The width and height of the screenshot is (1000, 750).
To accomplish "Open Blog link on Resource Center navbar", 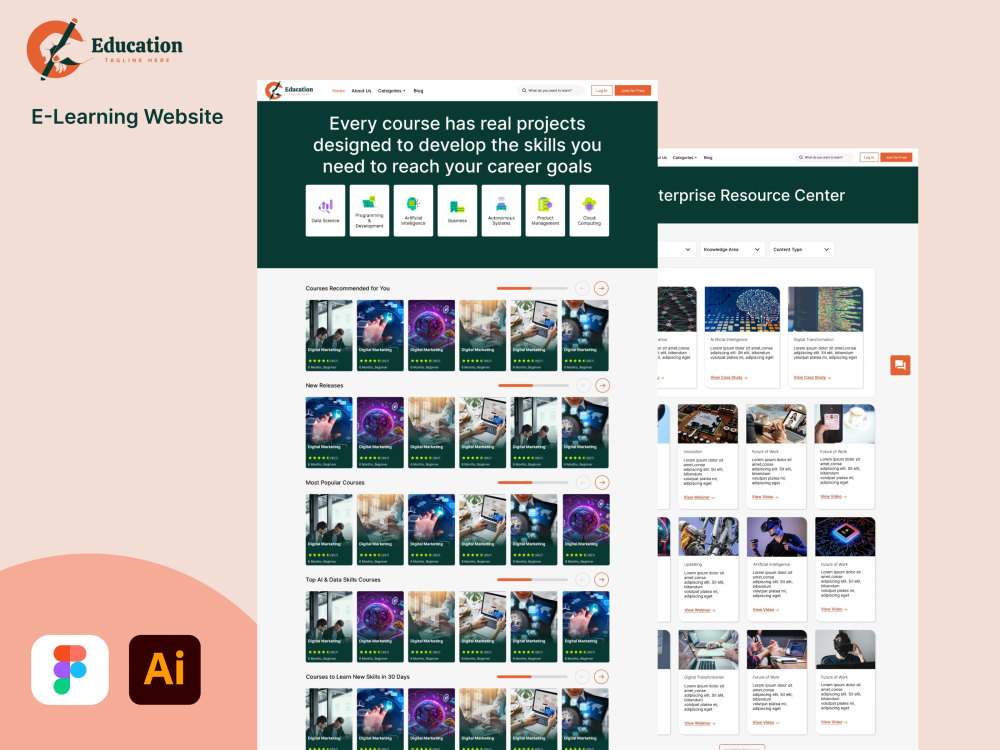I will (708, 158).
